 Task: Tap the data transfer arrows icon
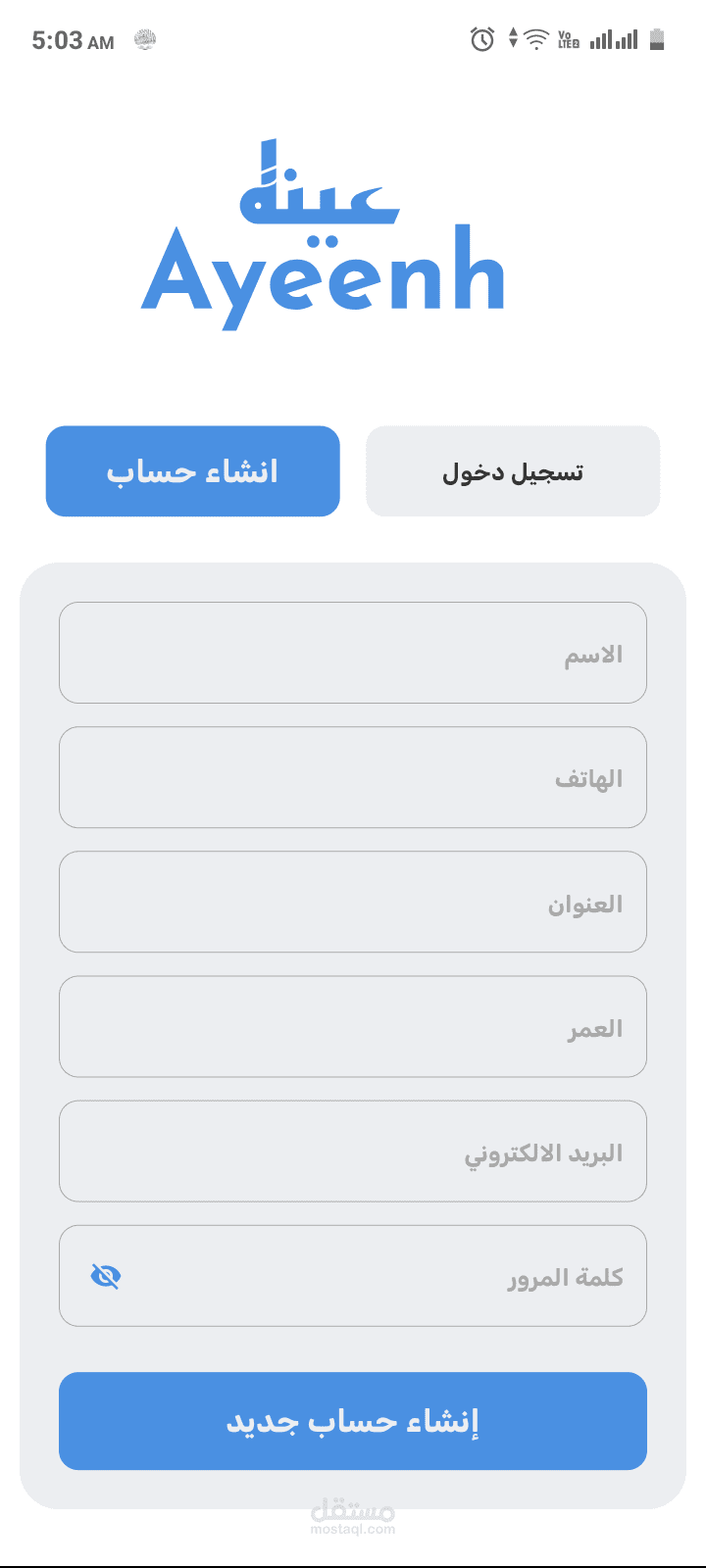(x=512, y=39)
